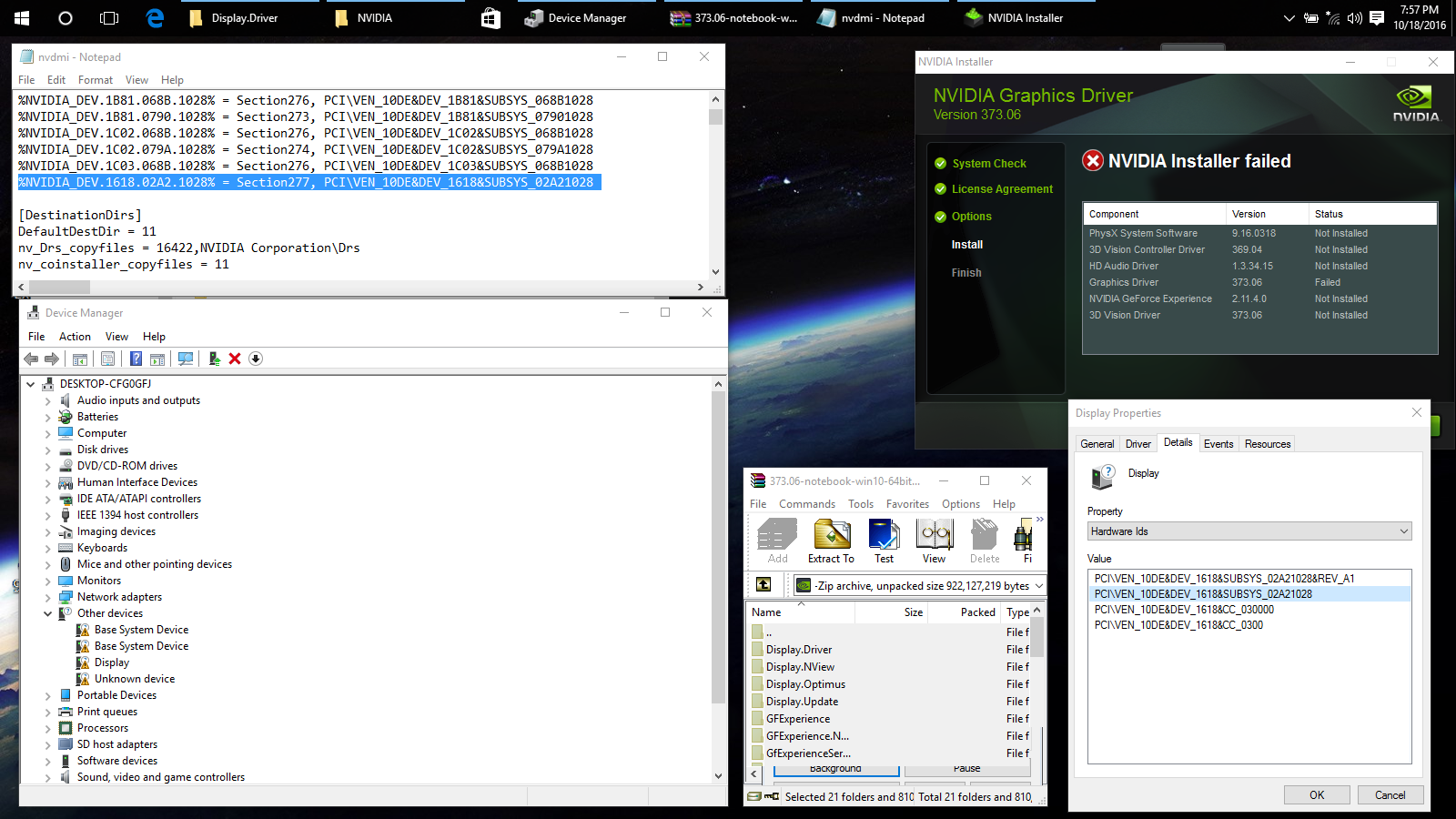Image resolution: width=1456 pixels, height=819 pixels.
Task: Open Format menu in Notepad
Action: [96, 80]
